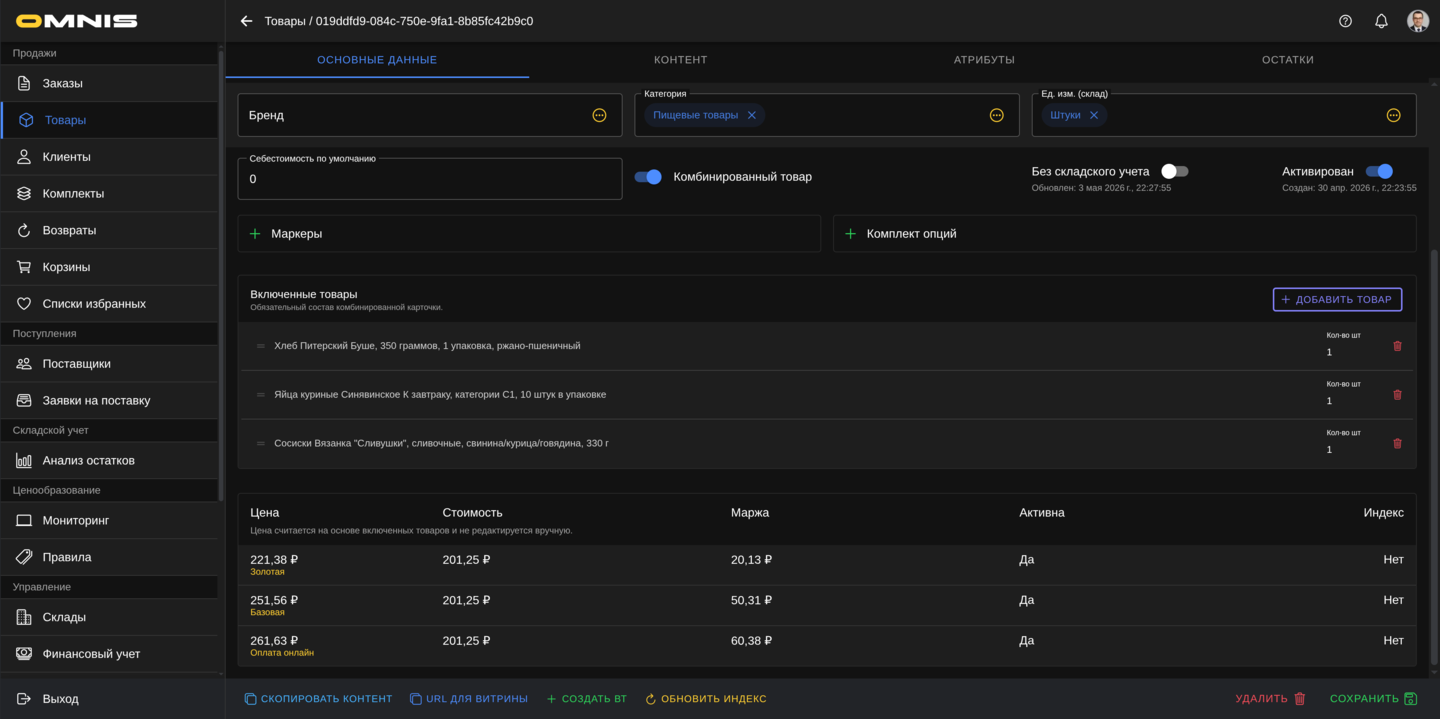
Task: Delete the Сосиски Вязанка row
Action: (1397, 443)
